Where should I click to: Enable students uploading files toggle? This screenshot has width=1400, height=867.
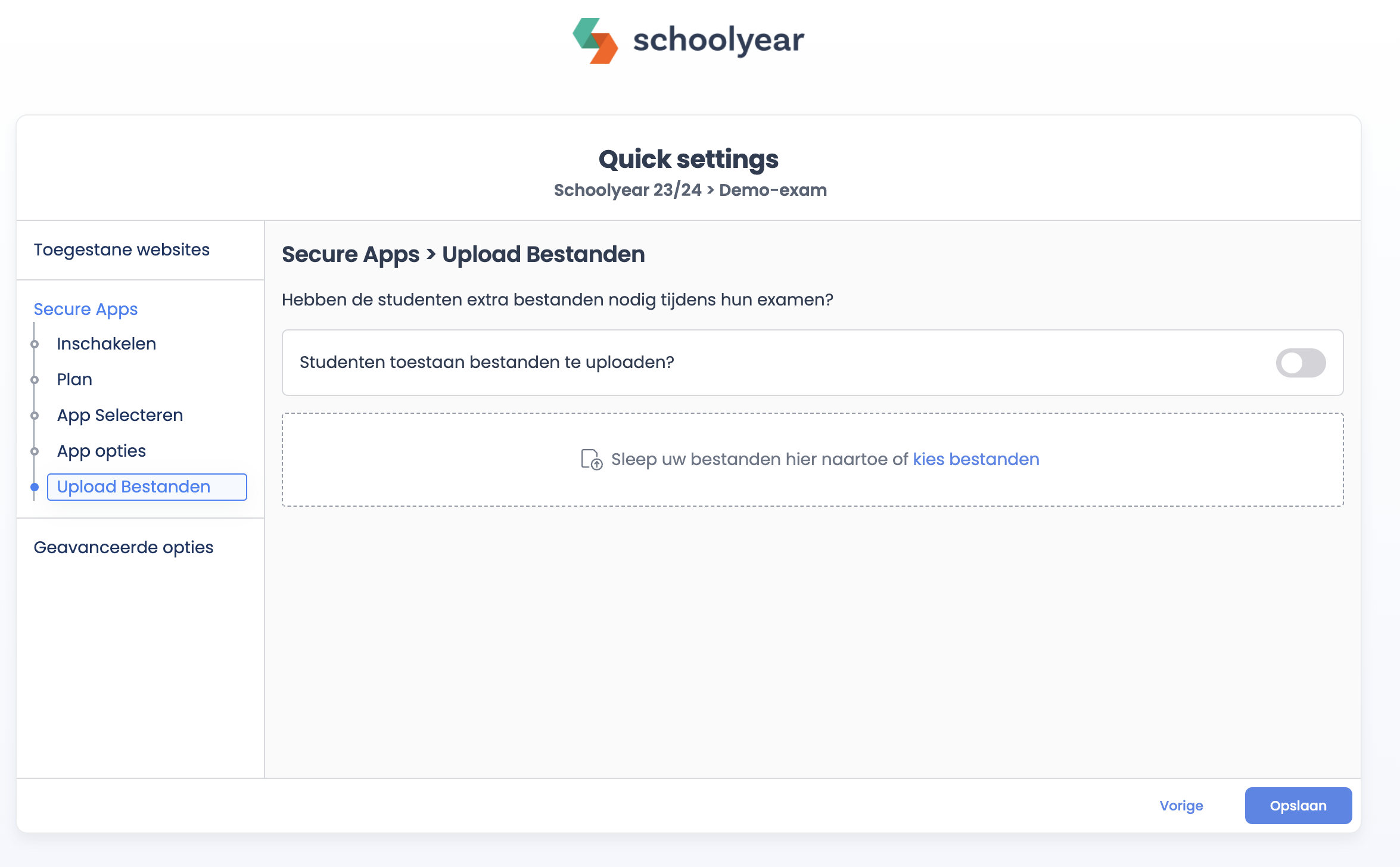(1300, 363)
